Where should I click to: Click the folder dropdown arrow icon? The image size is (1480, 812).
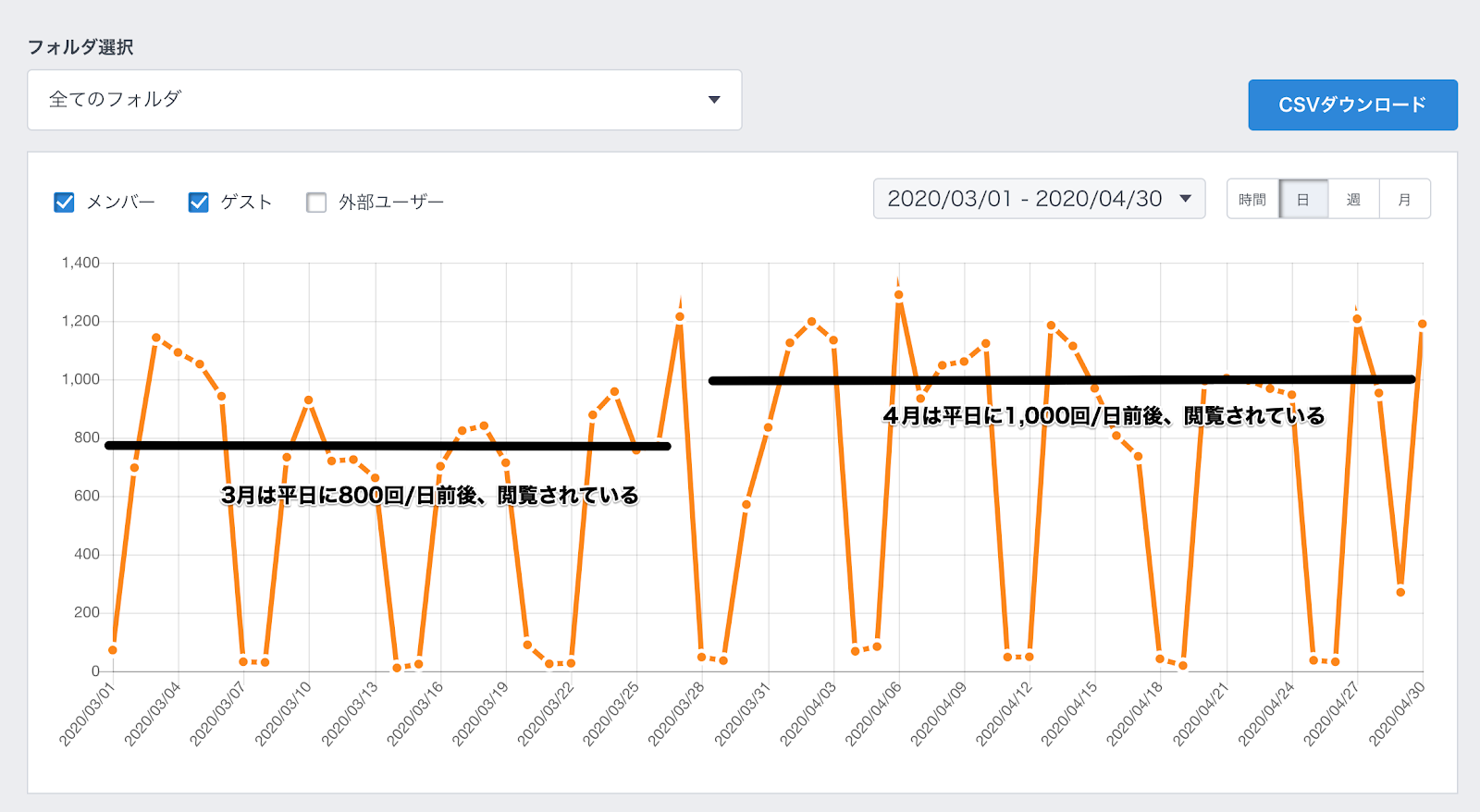pos(713,100)
